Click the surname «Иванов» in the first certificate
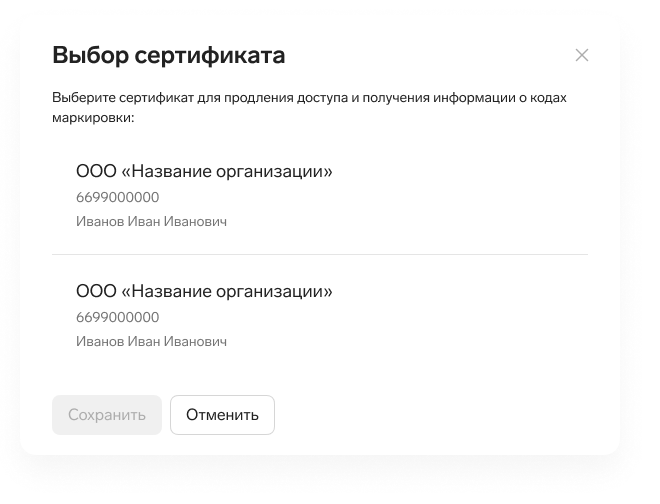Image resolution: width=660 pixels, height=504 pixels. (x=100, y=221)
